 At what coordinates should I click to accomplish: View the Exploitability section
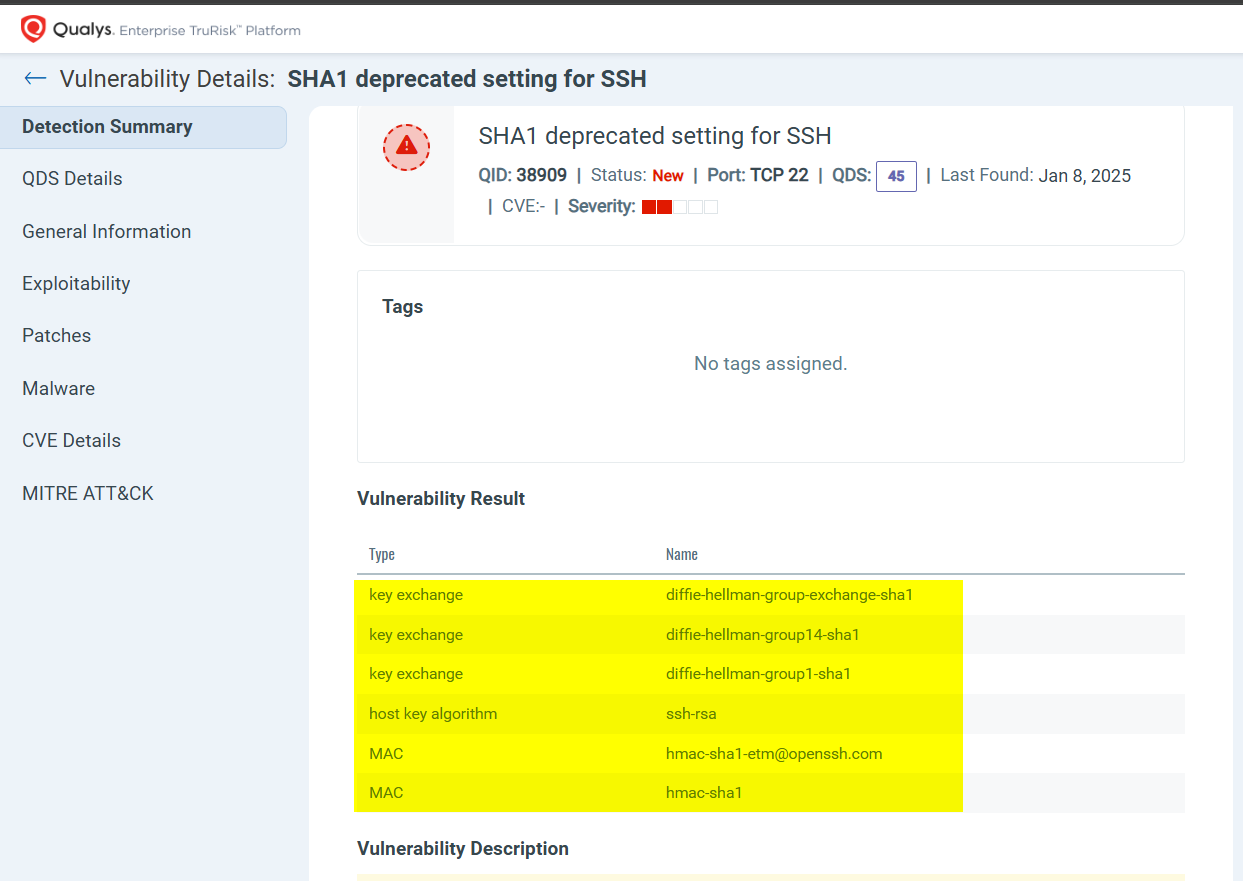click(x=76, y=283)
